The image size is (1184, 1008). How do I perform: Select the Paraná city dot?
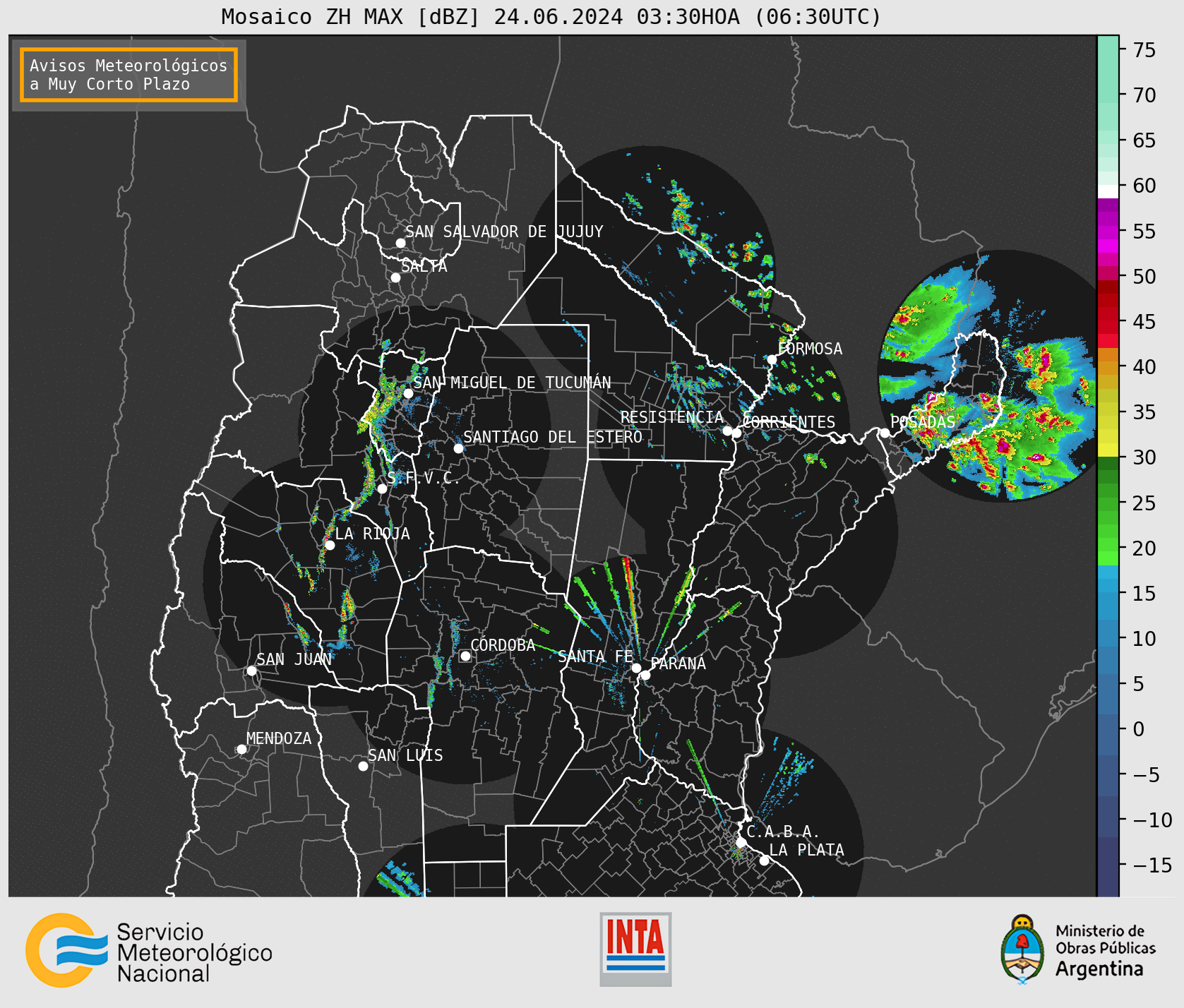point(645,675)
